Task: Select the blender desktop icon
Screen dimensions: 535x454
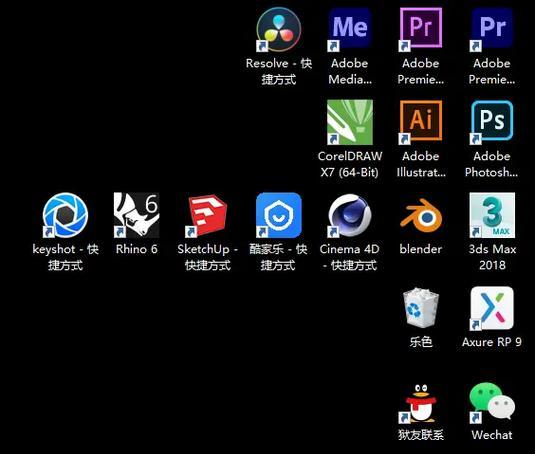Action: point(421,215)
